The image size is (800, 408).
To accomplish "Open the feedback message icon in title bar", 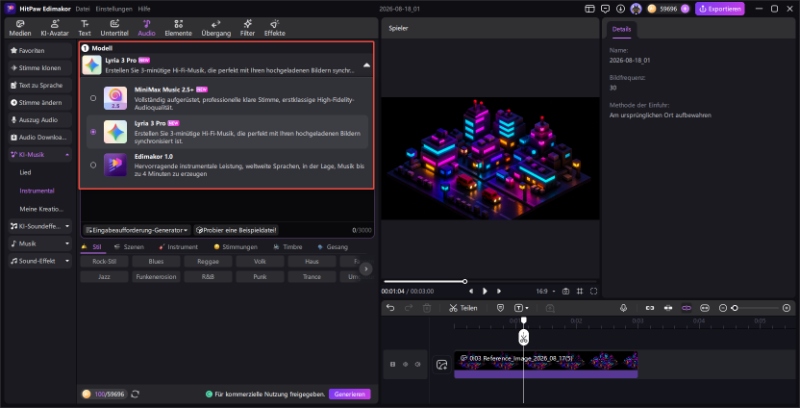I will click(605, 9).
